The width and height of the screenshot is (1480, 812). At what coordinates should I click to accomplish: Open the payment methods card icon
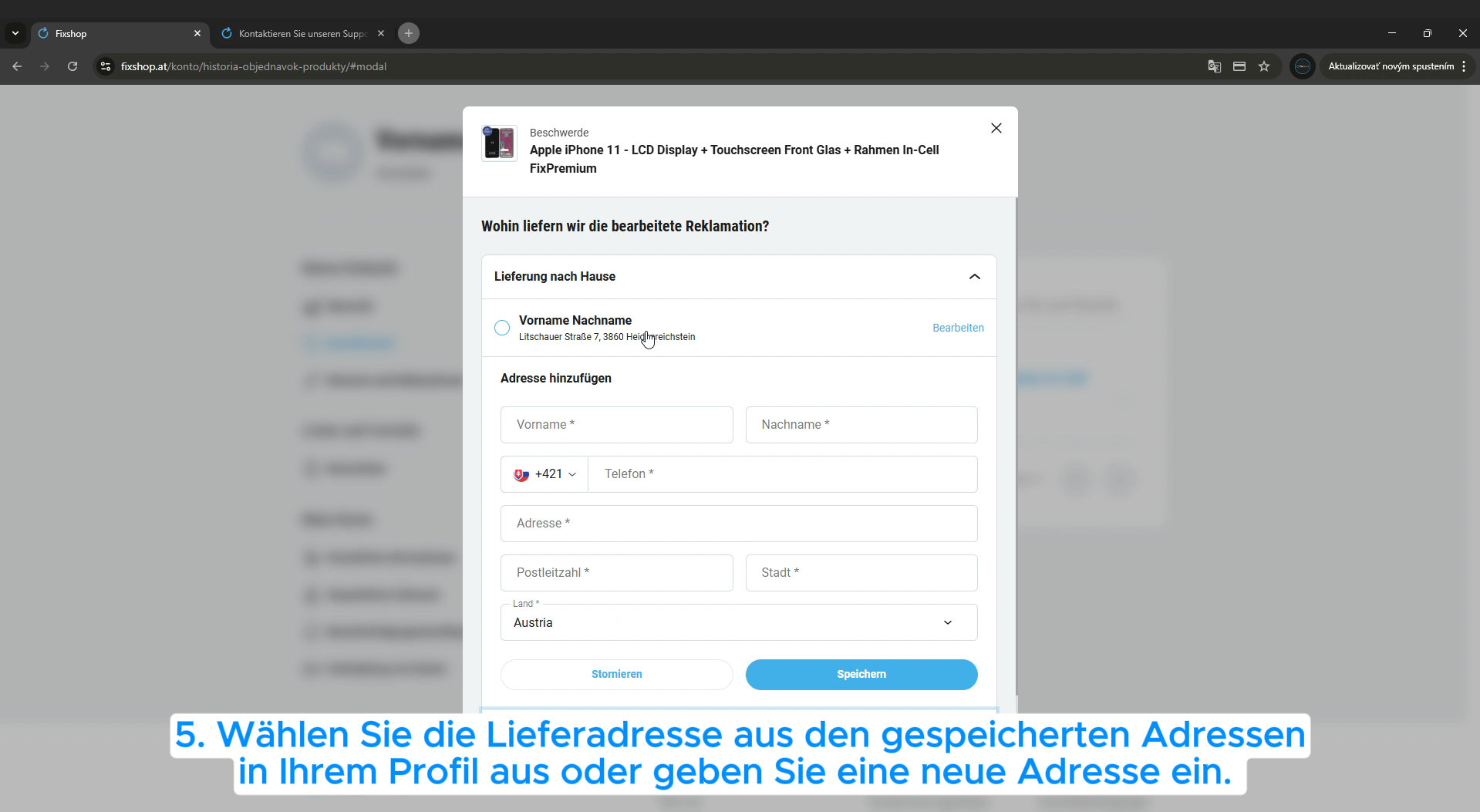[1239, 66]
